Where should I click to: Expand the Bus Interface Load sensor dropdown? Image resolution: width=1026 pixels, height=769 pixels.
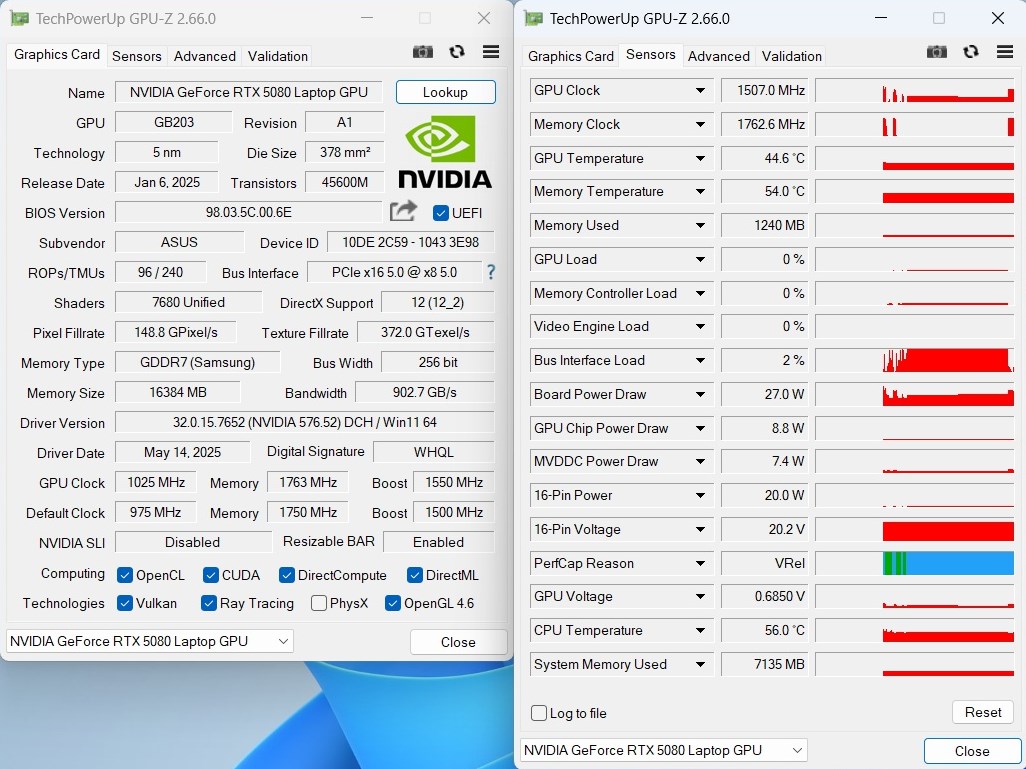700,361
